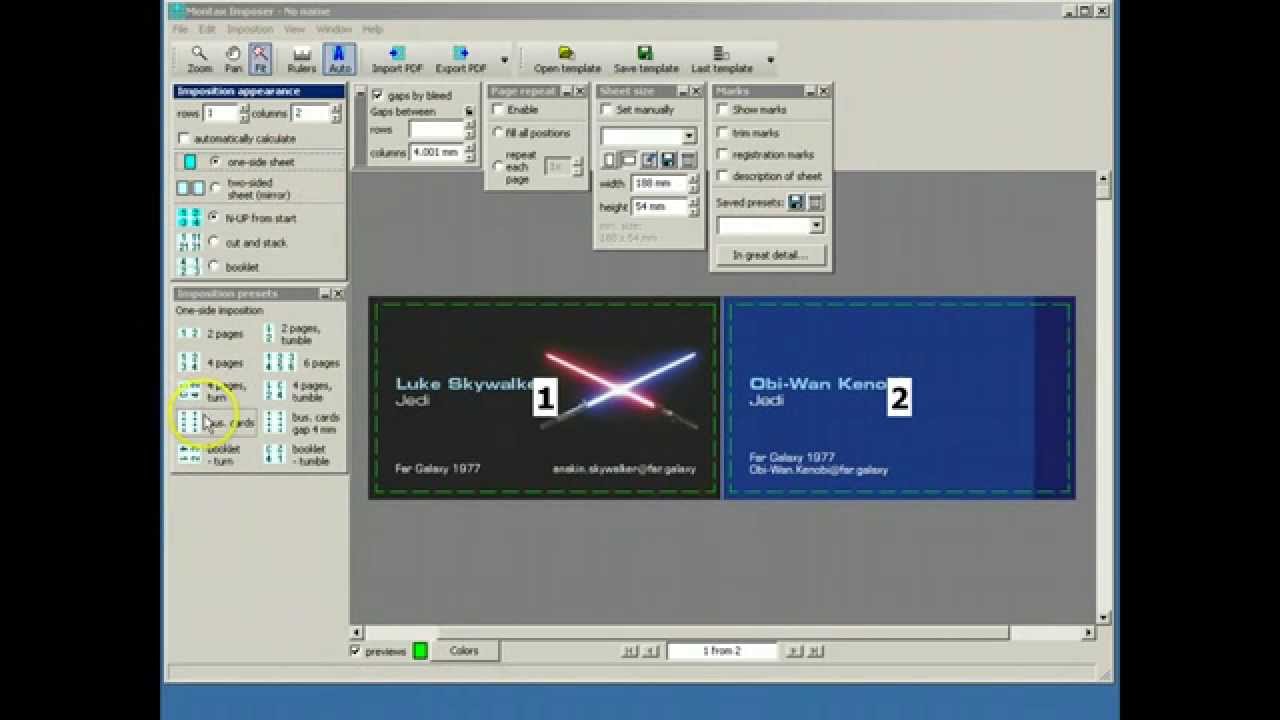This screenshot has width=1280, height=720.
Task: Choose the 4 pages tumble preset
Action: (x=298, y=391)
